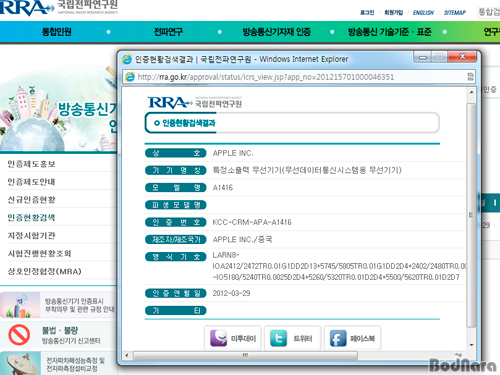Click the 방송통신기기 인증표시 banner image
Image resolution: width=500 pixels, height=375 pixels.
click(20, 305)
